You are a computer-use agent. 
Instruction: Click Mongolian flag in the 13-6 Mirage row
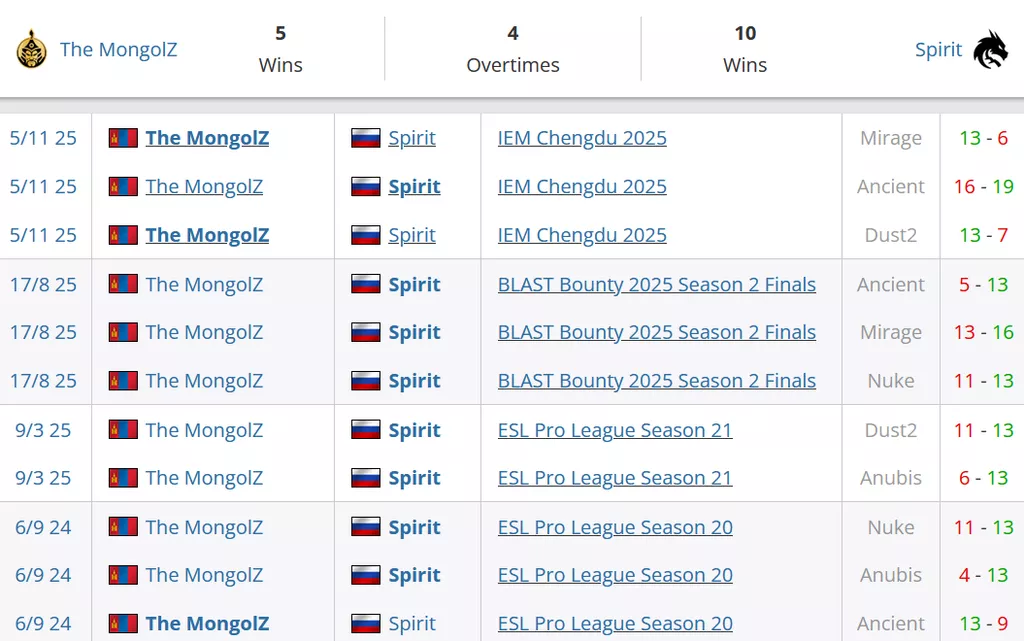point(123,138)
